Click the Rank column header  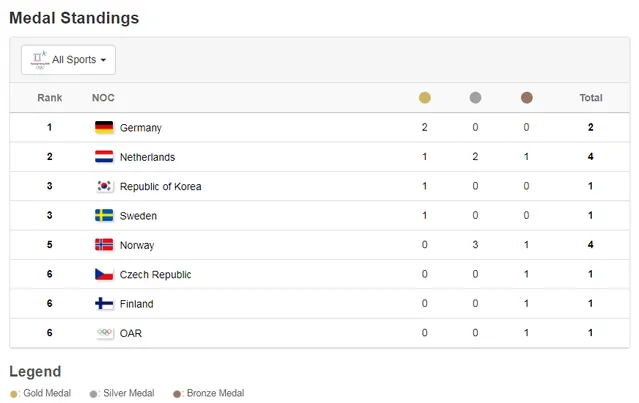49,98
